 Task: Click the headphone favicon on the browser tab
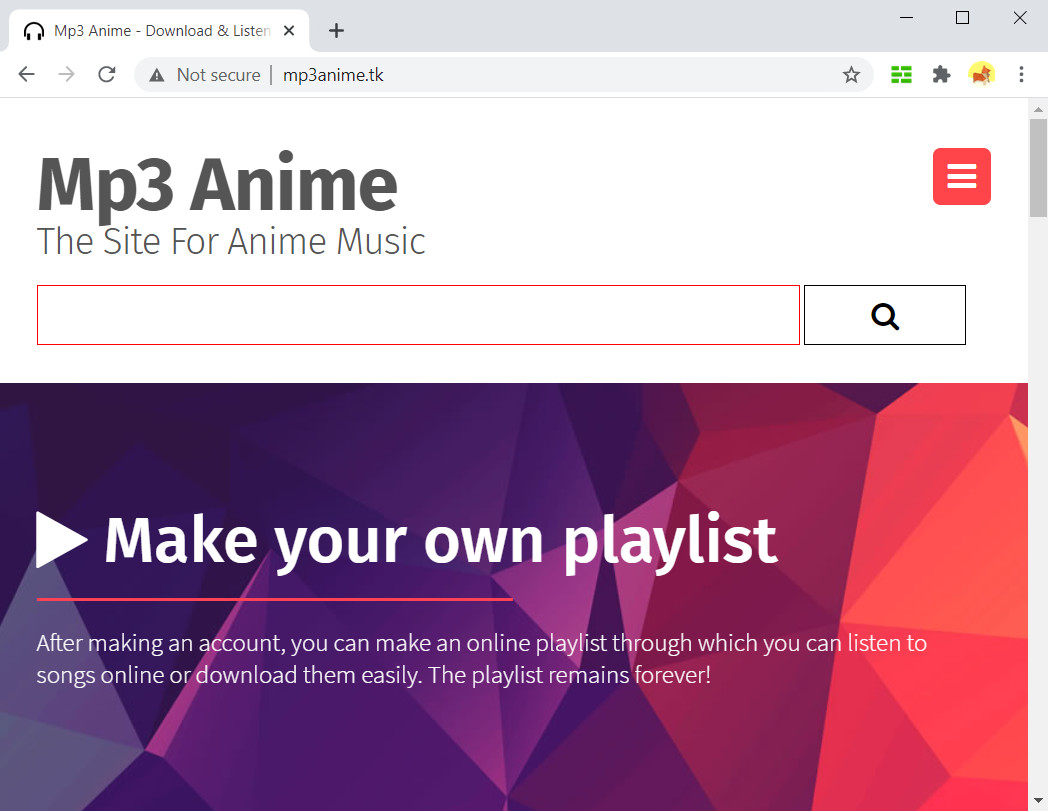[x=34, y=30]
